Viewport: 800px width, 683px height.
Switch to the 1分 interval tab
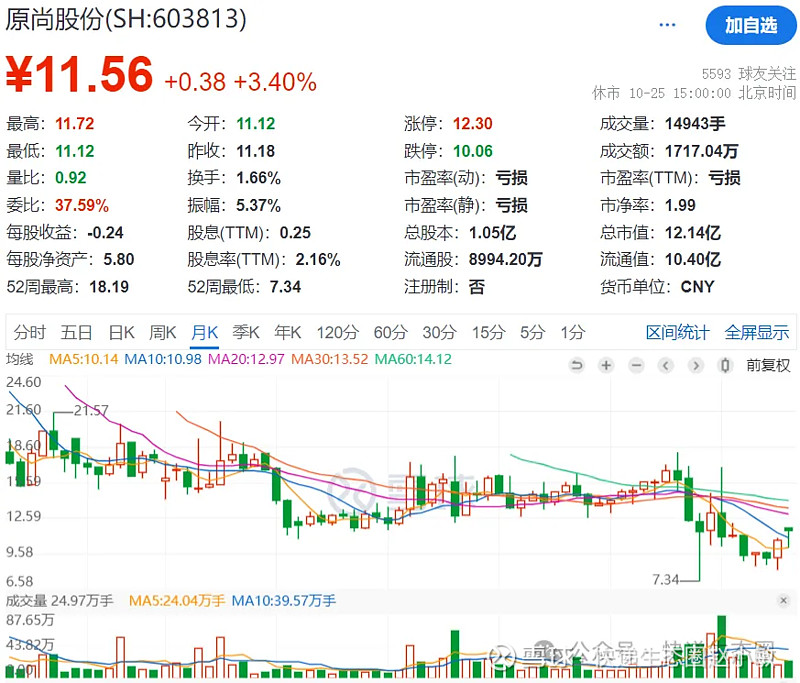click(572, 333)
